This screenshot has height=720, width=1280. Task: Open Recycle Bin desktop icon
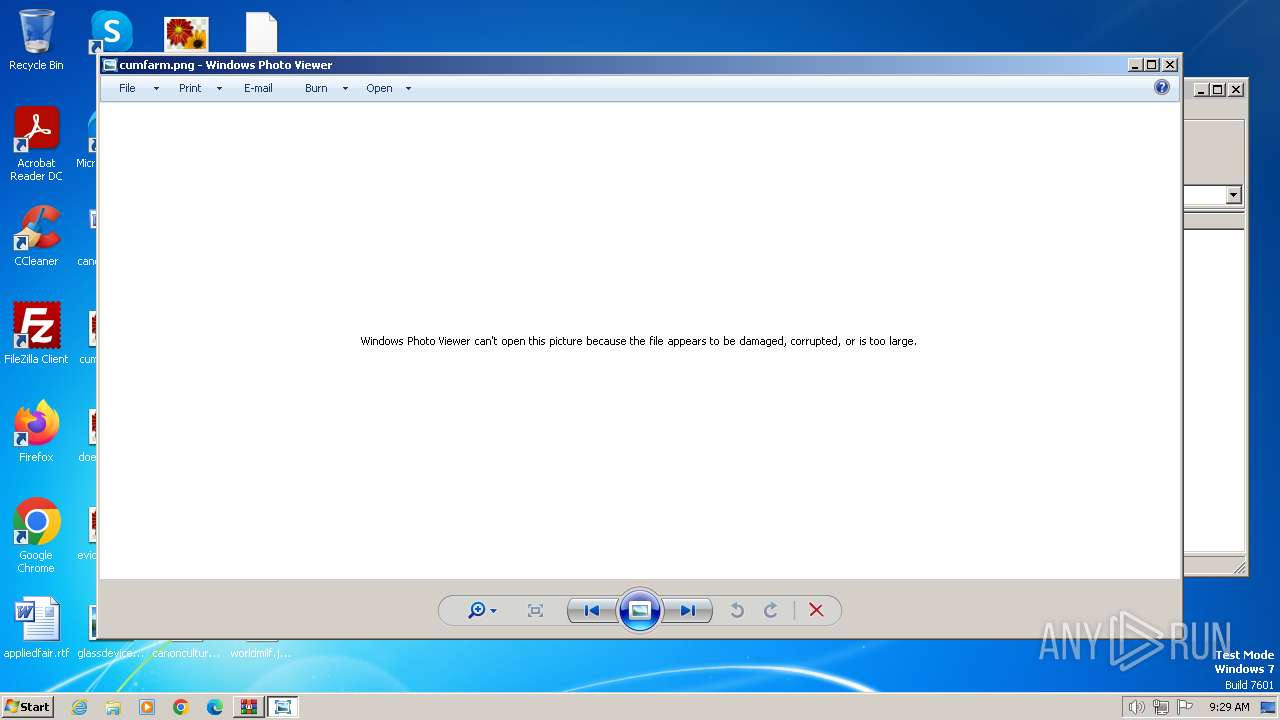tap(36, 40)
